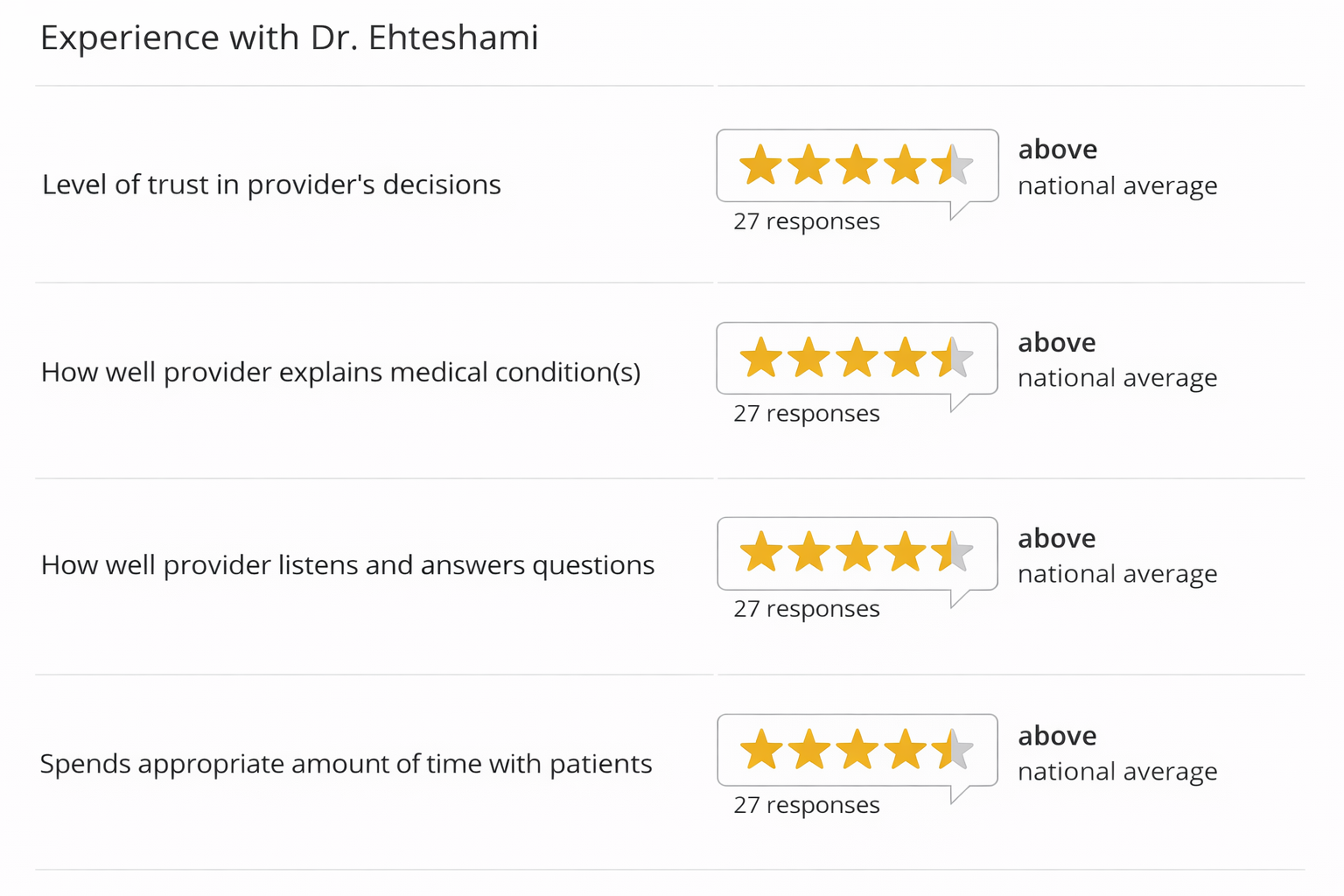This screenshot has height=896, width=1344.
Task: Click half-filled star in listens-and-answers rating
Action: pyautogui.click(x=952, y=553)
